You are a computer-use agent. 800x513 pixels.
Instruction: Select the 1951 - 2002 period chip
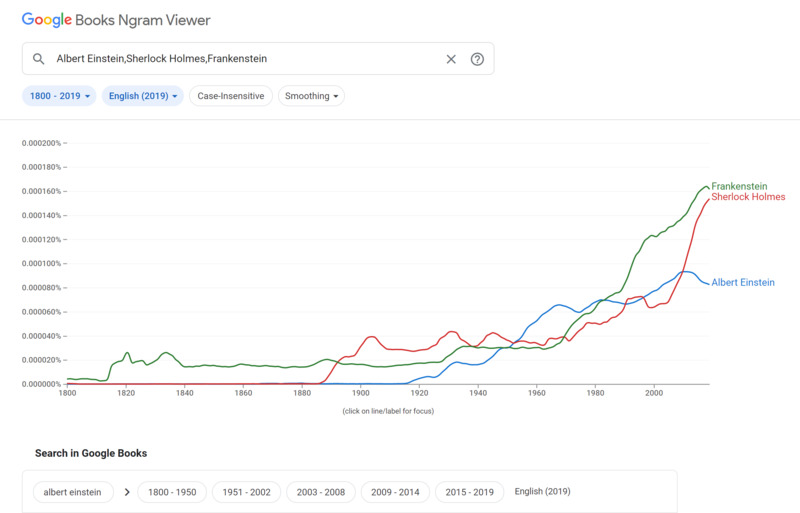click(245, 492)
